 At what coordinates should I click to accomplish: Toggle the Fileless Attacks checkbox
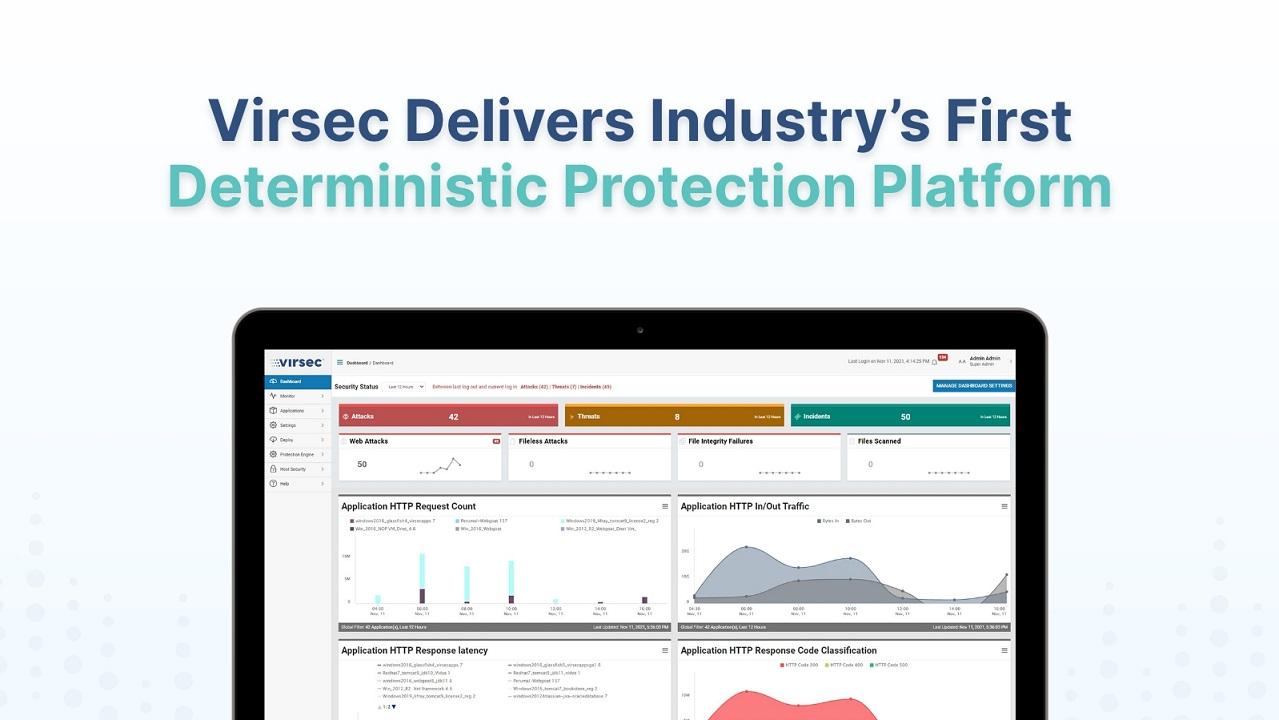click(x=514, y=441)
